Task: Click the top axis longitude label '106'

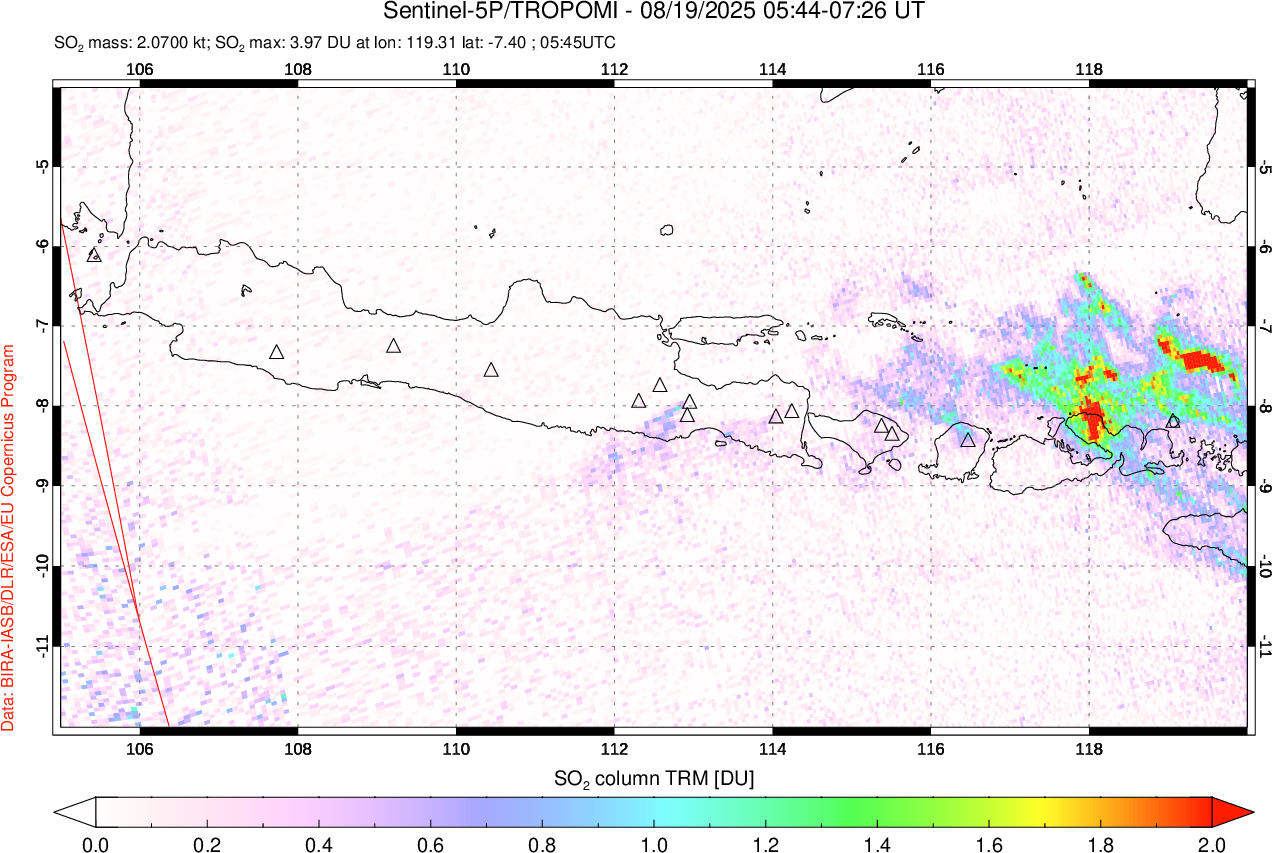Action: [140, 69]
